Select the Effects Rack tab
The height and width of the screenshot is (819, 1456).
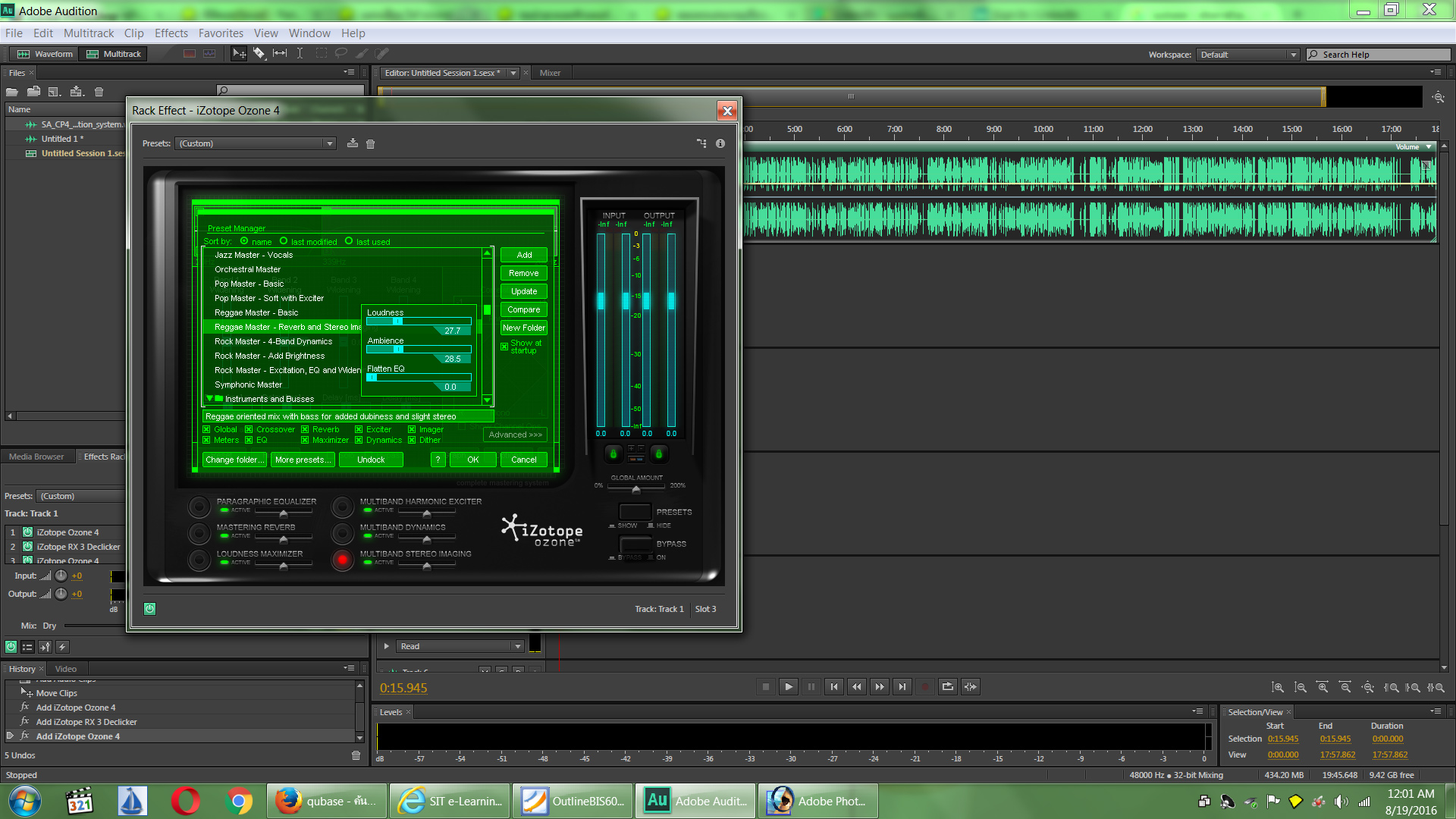pos(101,456)
